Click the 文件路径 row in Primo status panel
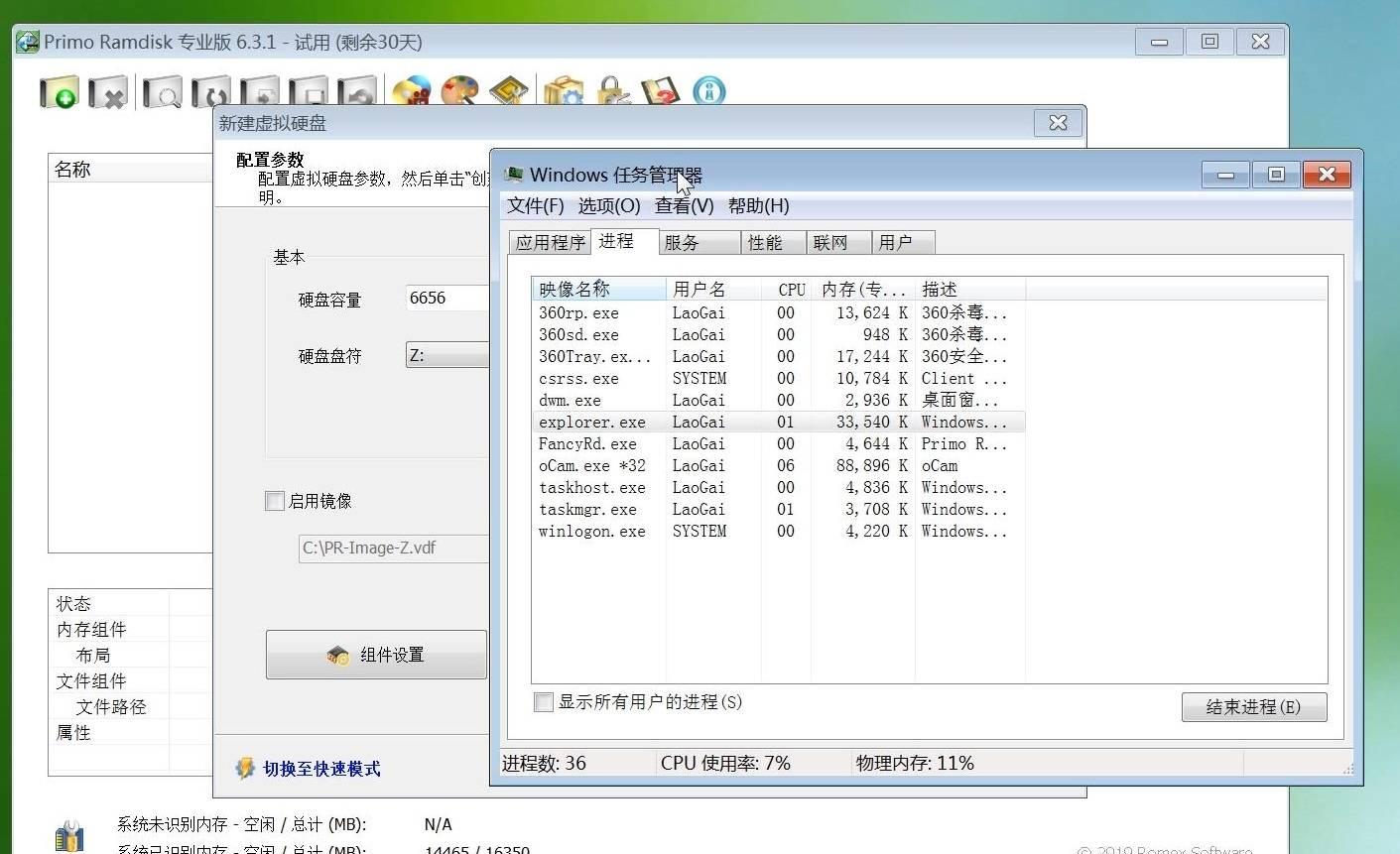This screenshot has height=854, width=1400. 130,706
